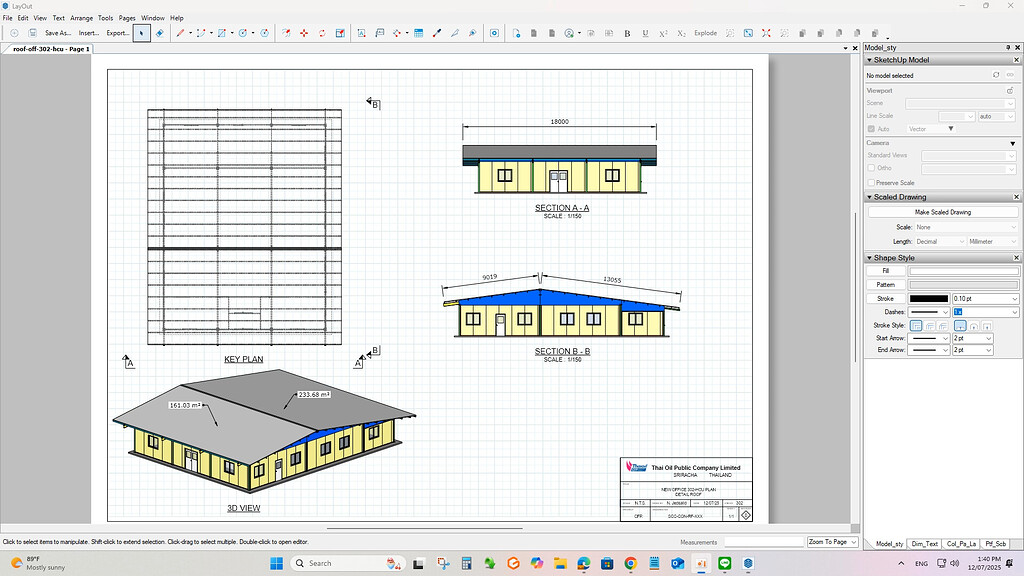Image resolution: width=1024 pixels, height=576 pixels.
Task: Select the Line tool
Action: [x=181, y=32]
